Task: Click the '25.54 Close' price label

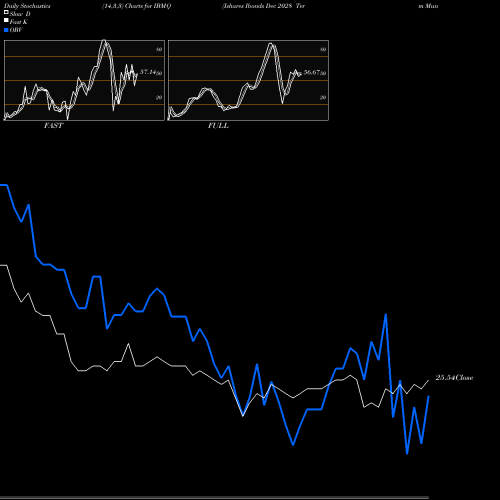Action: [x=454, y=378]
